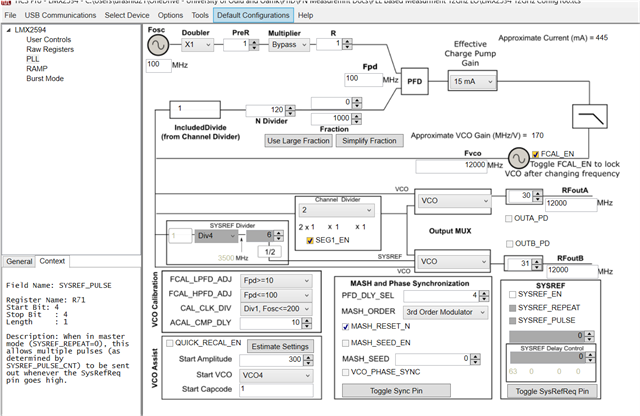Click the Fosc oscillator symbol

[x=158, y=45]
